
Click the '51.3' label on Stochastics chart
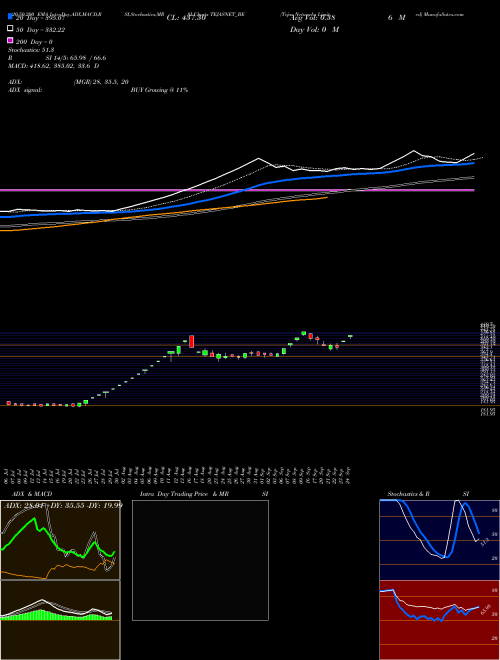pyautogui.click(x=485, y=540)
